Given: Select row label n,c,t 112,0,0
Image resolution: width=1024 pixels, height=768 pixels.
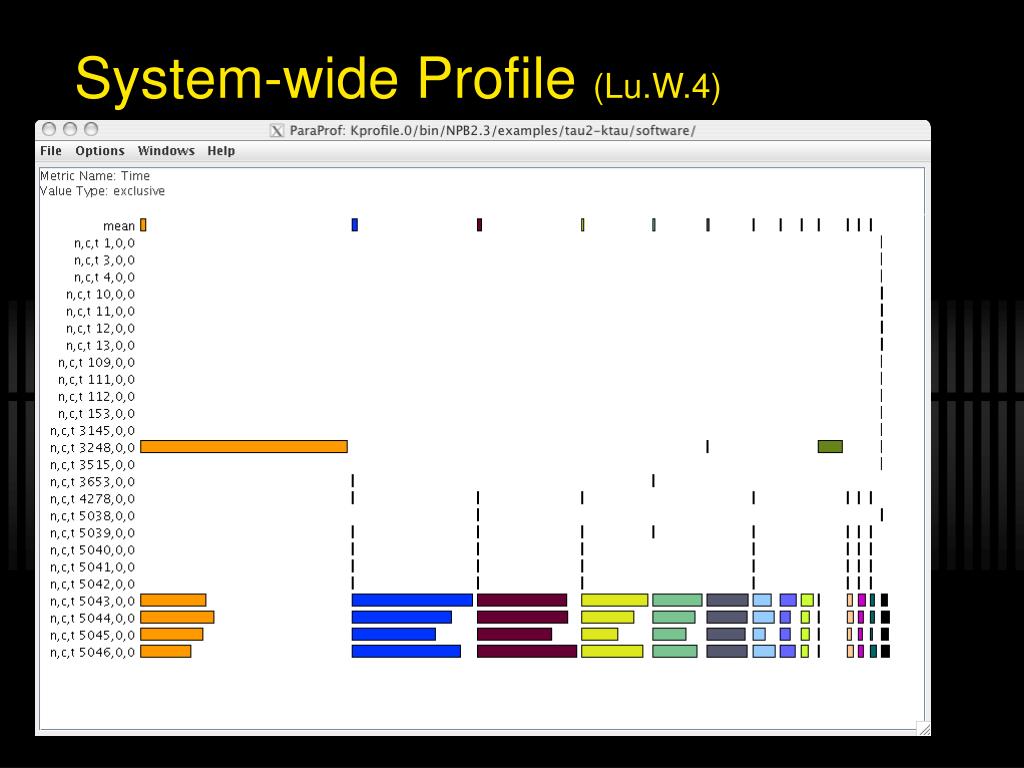Looking at the screenshot, I should [97, 396].
